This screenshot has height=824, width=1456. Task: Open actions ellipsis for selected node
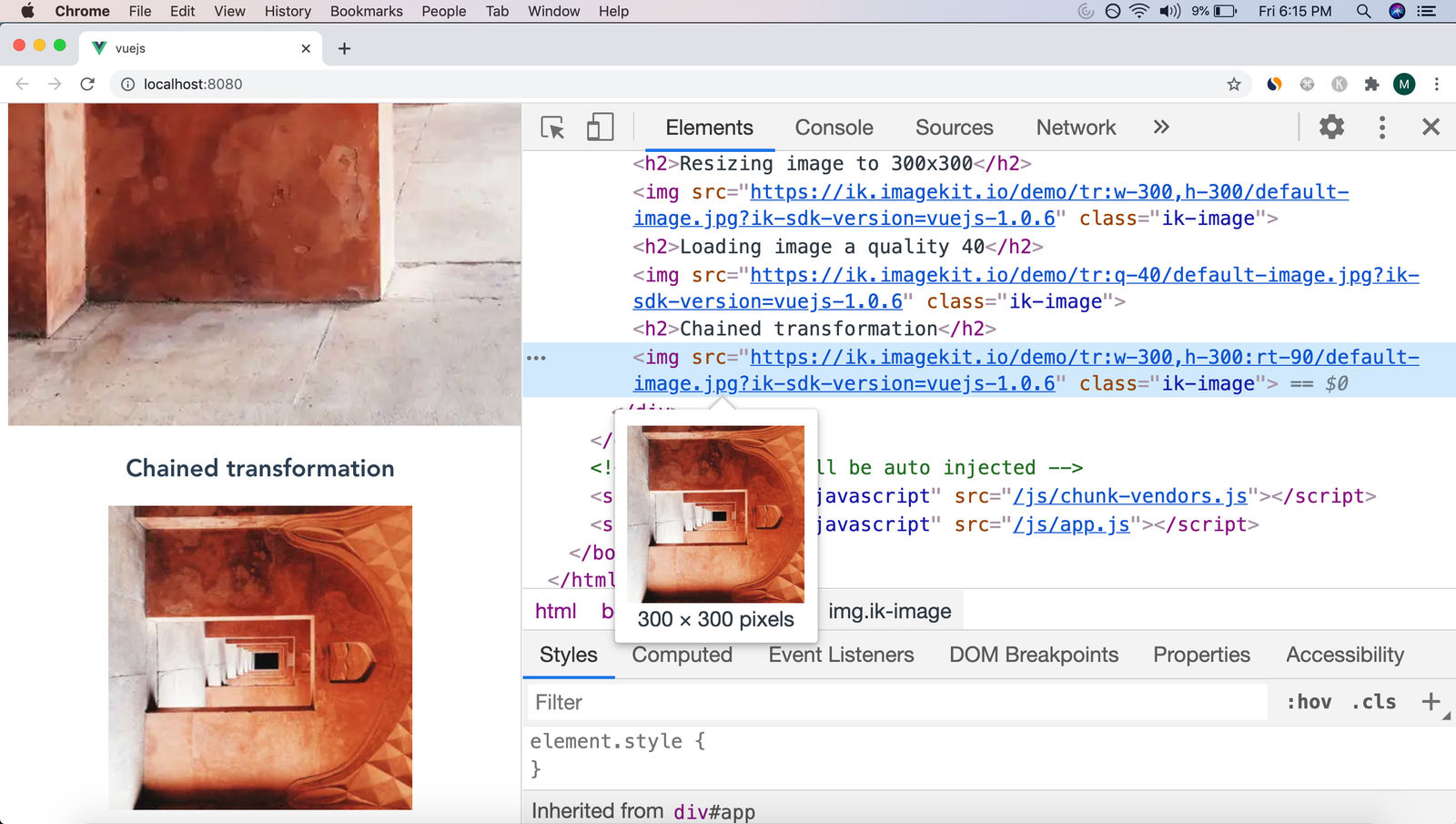point(536,358)
